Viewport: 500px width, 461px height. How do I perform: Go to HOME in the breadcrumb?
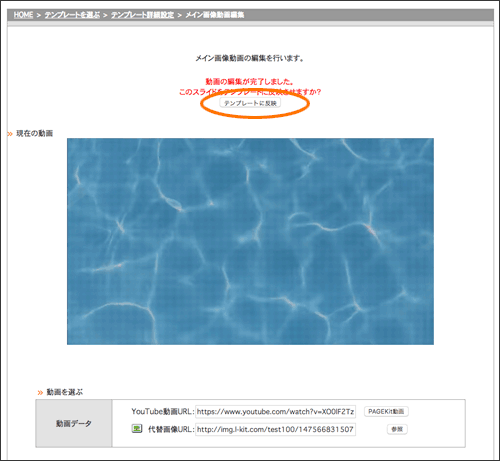(x=23, y=15)
